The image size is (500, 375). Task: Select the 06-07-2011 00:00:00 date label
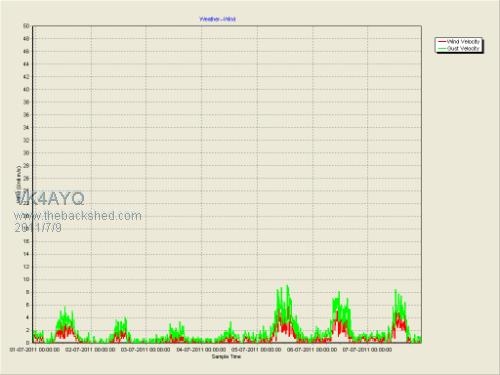point(312,350)
